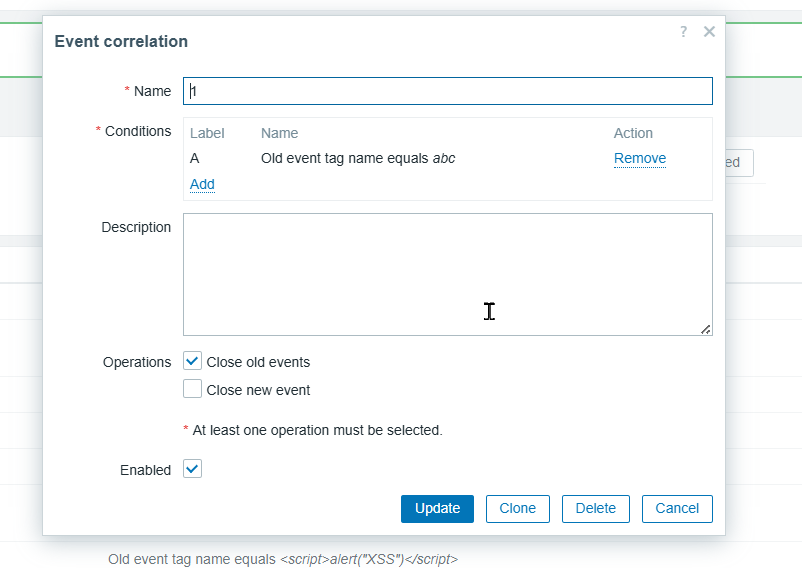Add a new condition
802x568 pixels.
coord(202,184)
